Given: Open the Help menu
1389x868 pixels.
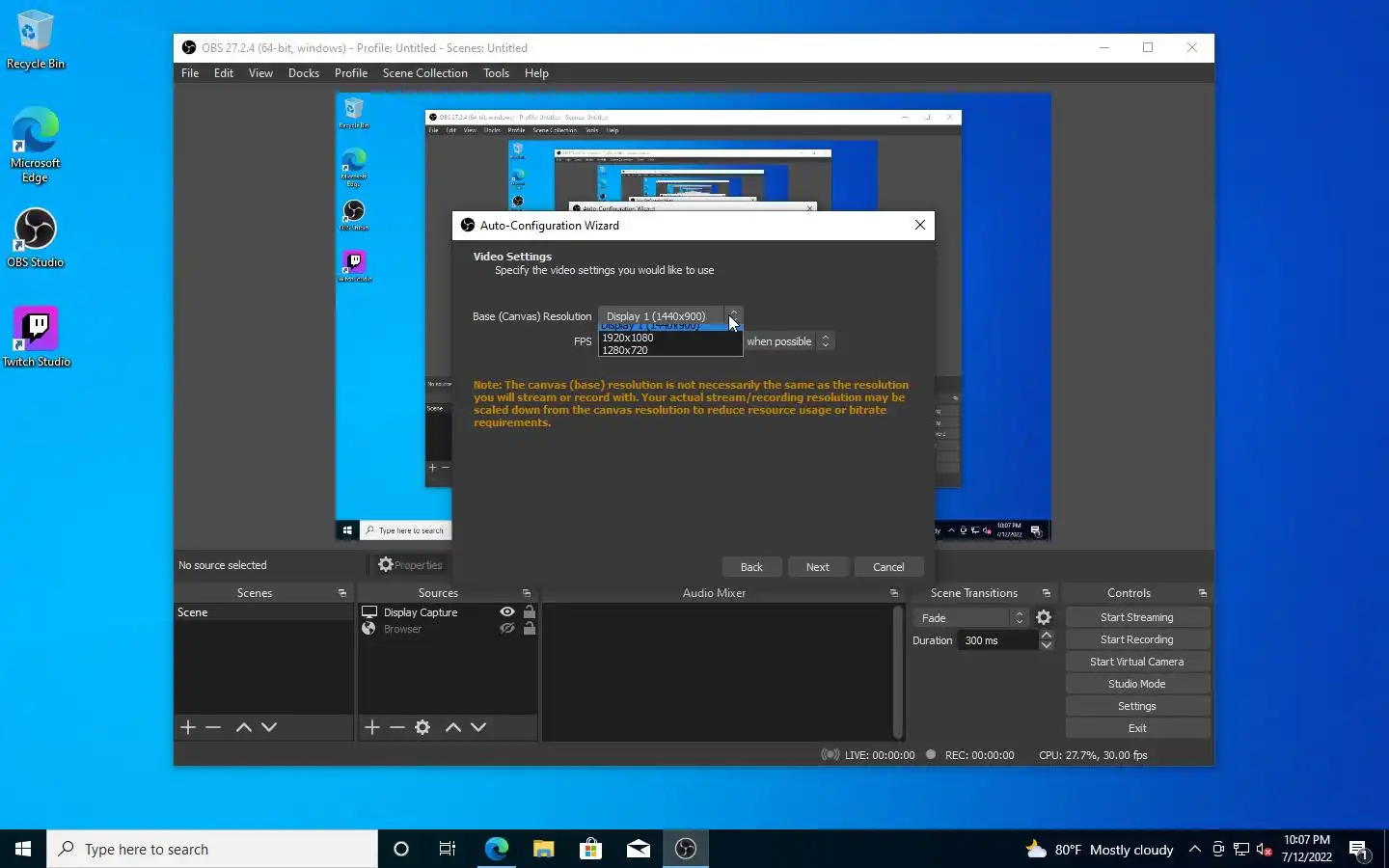Looking at the screenshot, I should click(x=536, y=73).
